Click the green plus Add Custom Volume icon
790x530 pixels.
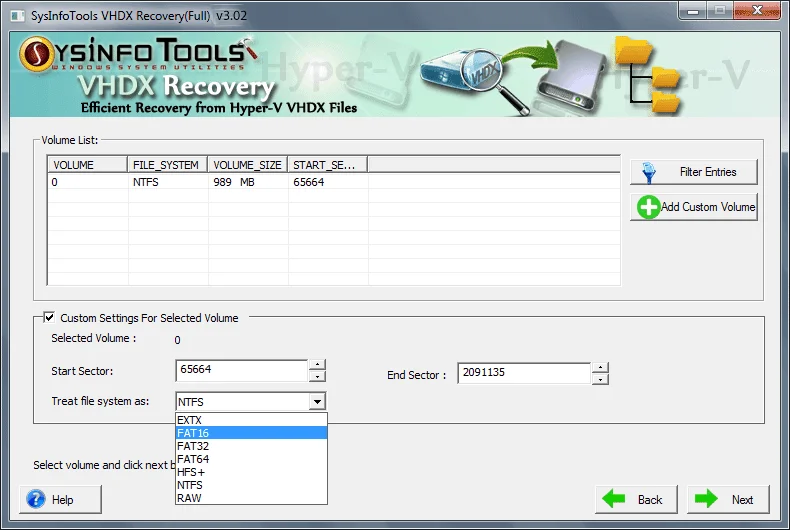pyautogui.click(x=648, y=207)
